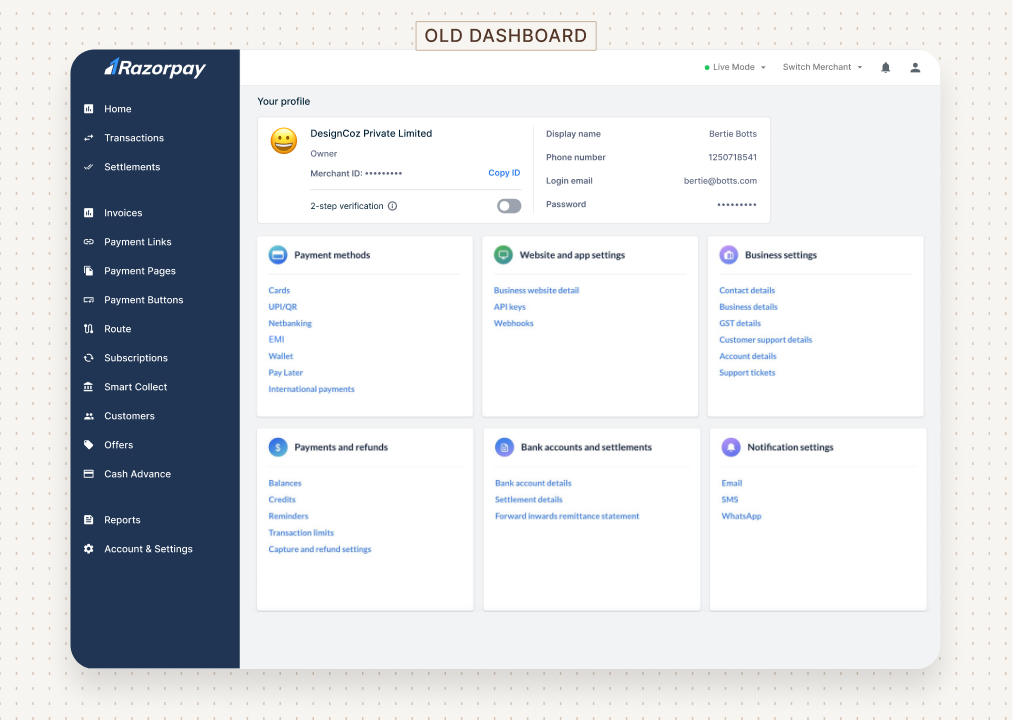Click the Invoices sidebar icon
The image size is (1013, 720).
(x=89, y=213)
